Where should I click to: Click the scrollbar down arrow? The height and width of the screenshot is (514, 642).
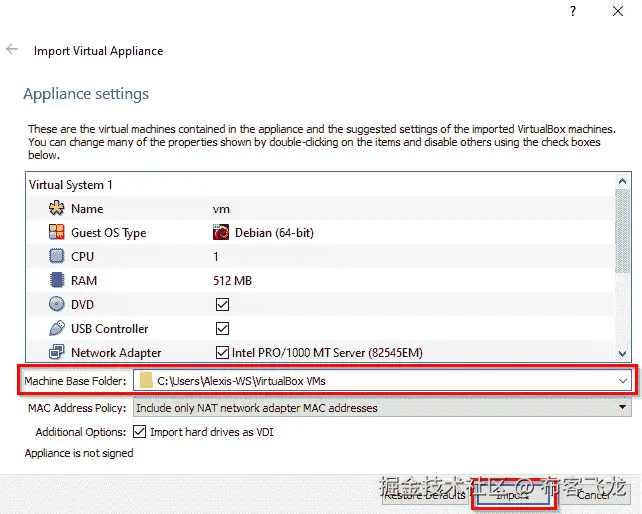click(x=623, y=353)
